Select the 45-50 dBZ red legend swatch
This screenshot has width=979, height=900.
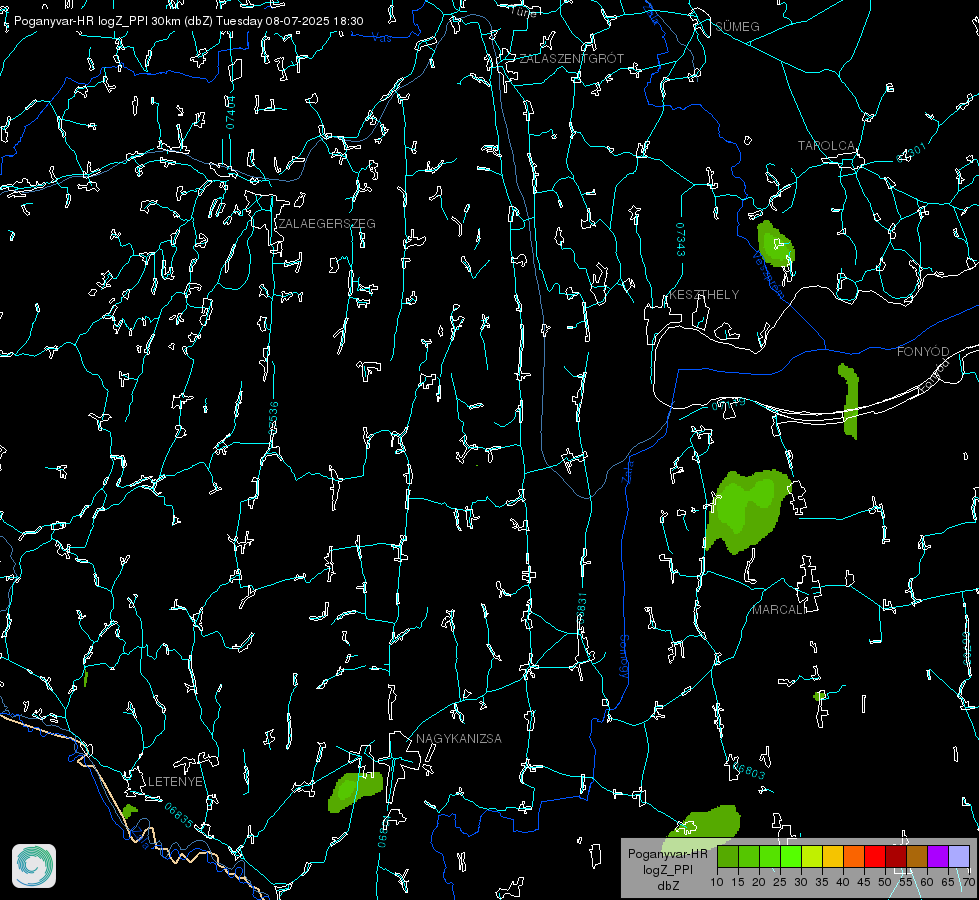pos(875,856)
